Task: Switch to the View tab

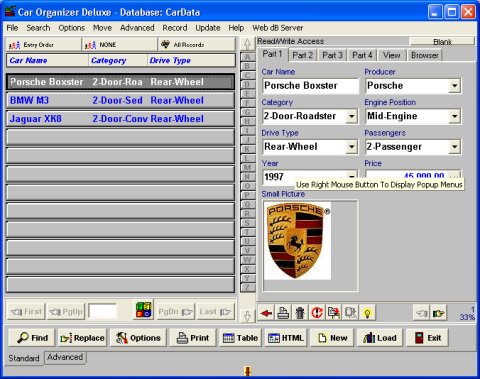Action: [x=391, y=55]
